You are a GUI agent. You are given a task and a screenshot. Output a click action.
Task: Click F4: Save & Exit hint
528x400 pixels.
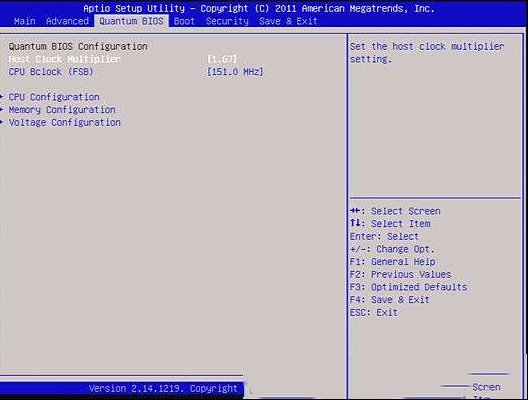[390, 300]
